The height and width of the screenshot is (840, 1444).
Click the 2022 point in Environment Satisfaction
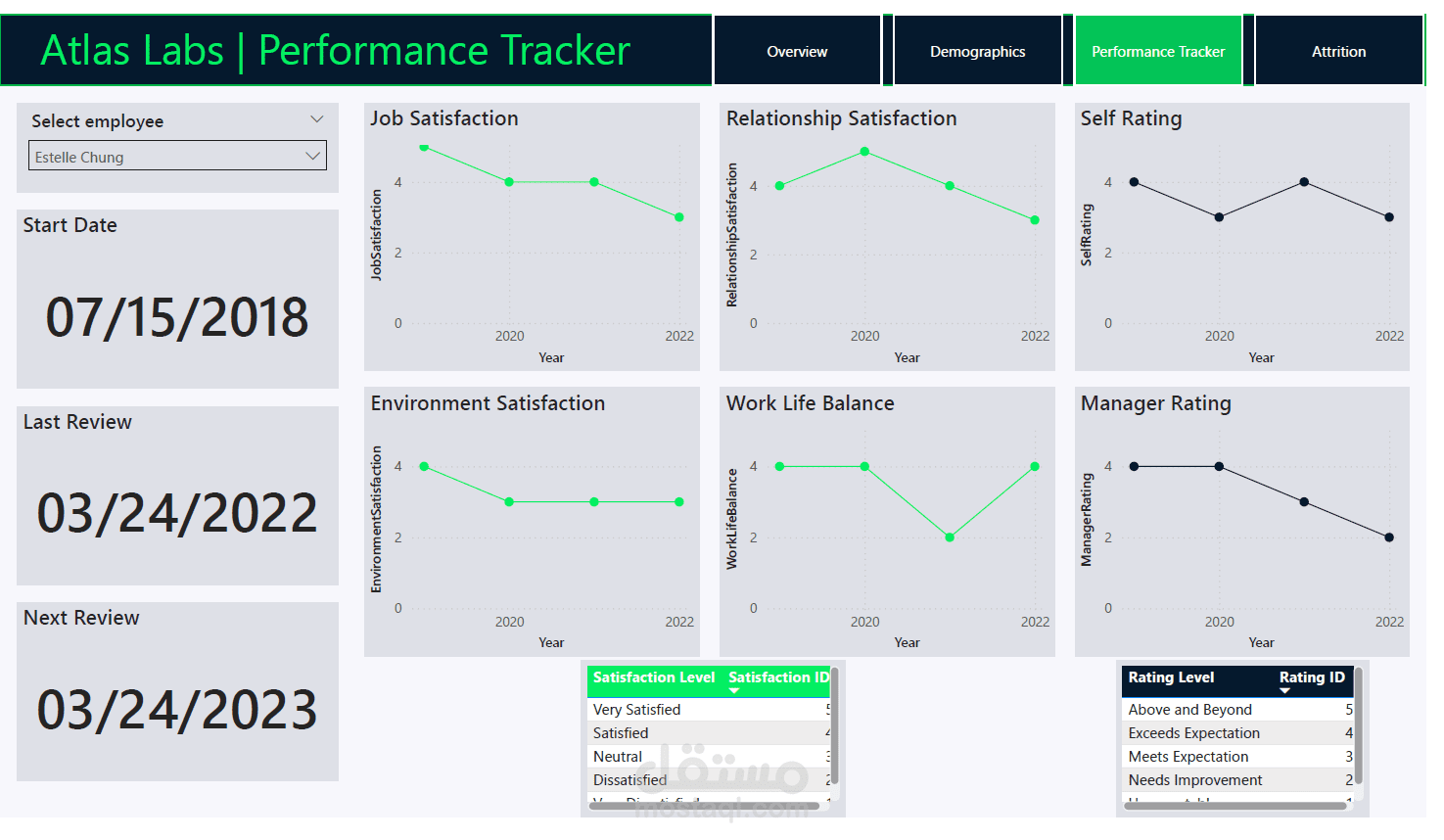(679, 502)
